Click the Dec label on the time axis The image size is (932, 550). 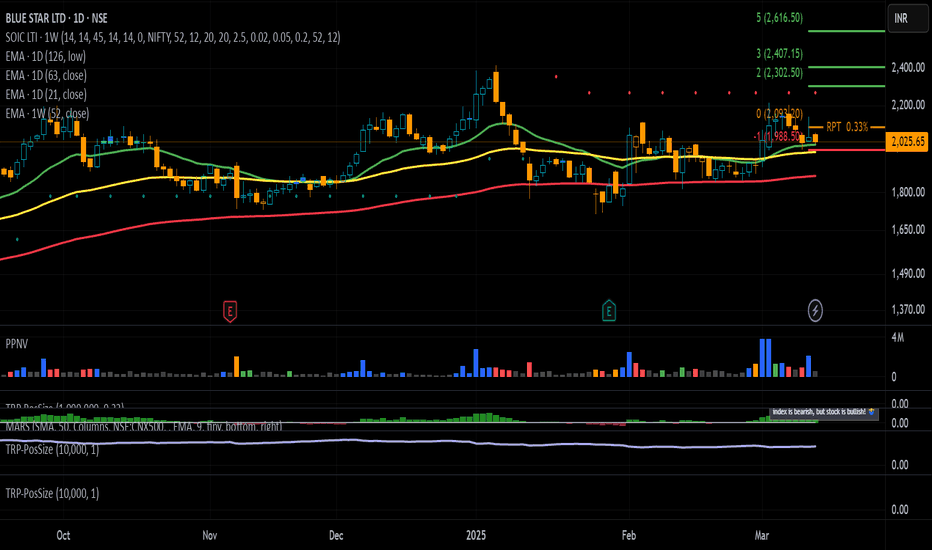336,535
